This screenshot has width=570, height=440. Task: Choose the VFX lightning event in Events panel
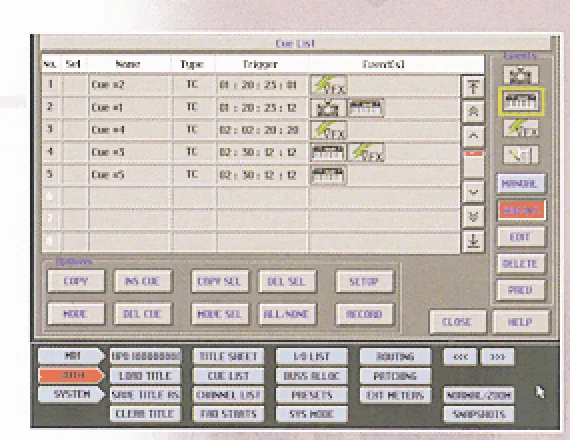521,128
